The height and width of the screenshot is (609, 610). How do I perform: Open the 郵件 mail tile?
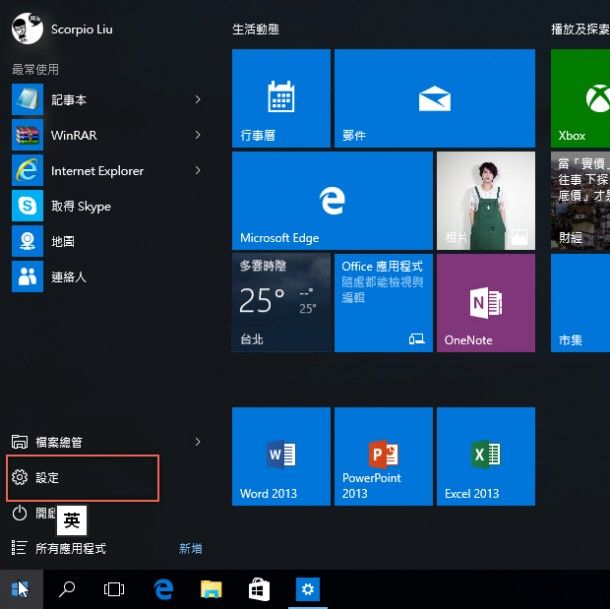(434, 98)
